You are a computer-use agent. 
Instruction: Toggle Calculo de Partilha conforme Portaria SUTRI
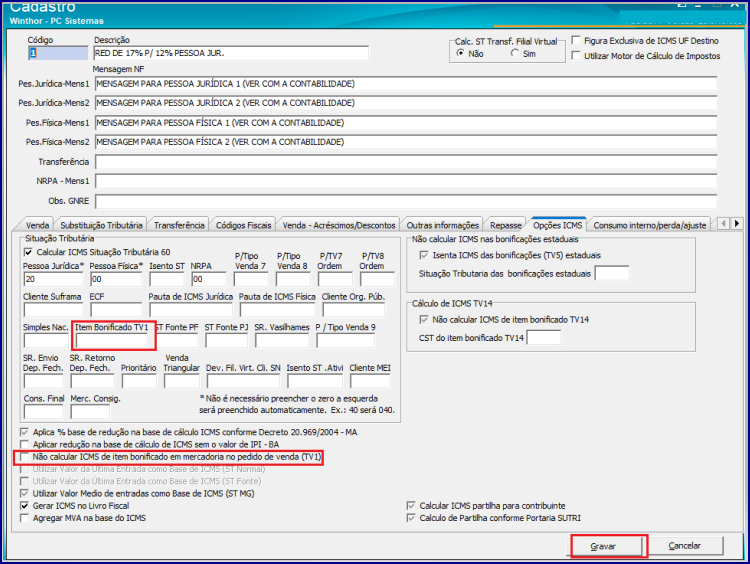pos(411,518)
